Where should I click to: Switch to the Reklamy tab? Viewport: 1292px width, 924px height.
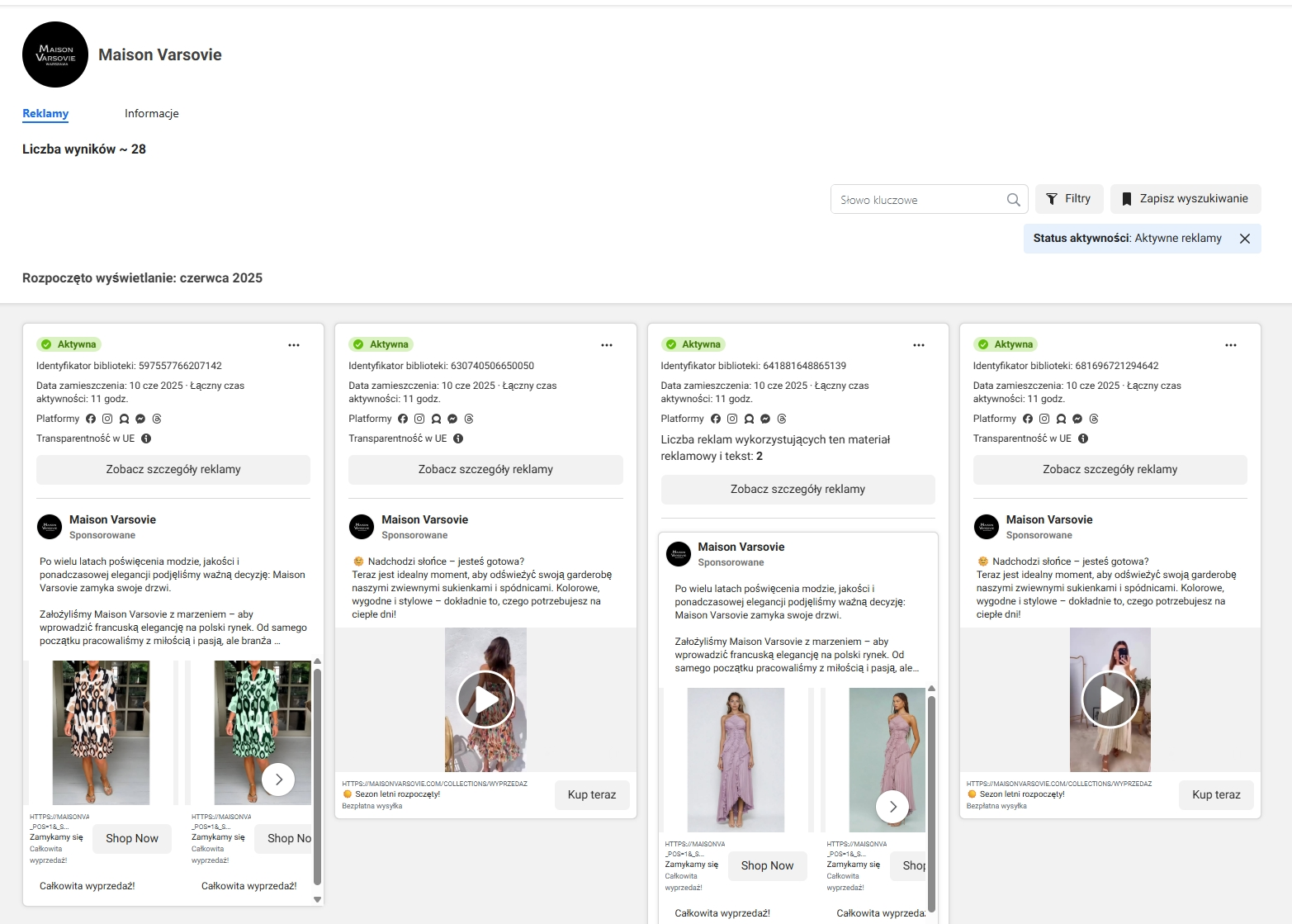click(x=45, y=113)
